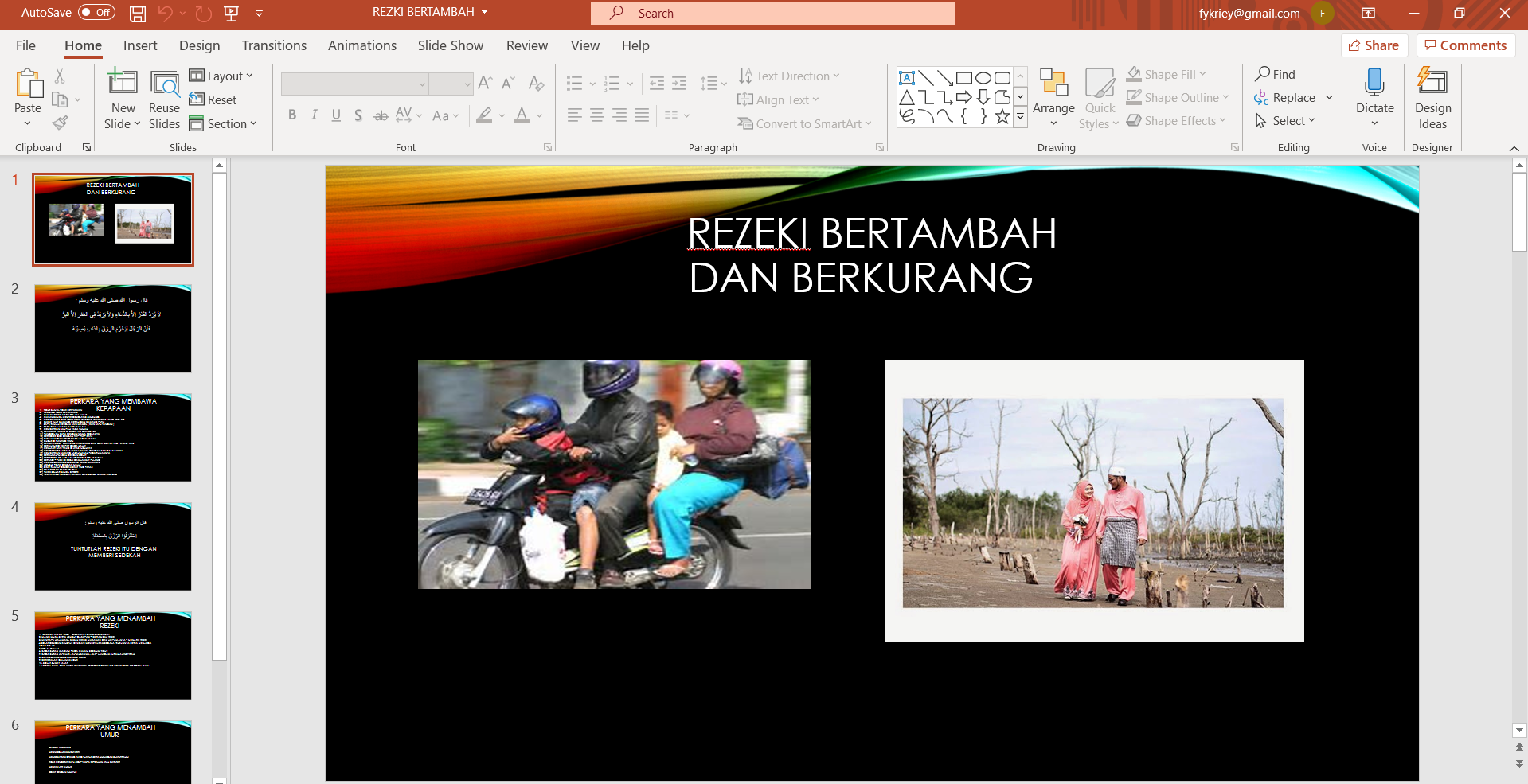
Task: Click the Dictate microphone icon
Action: 1374,83
